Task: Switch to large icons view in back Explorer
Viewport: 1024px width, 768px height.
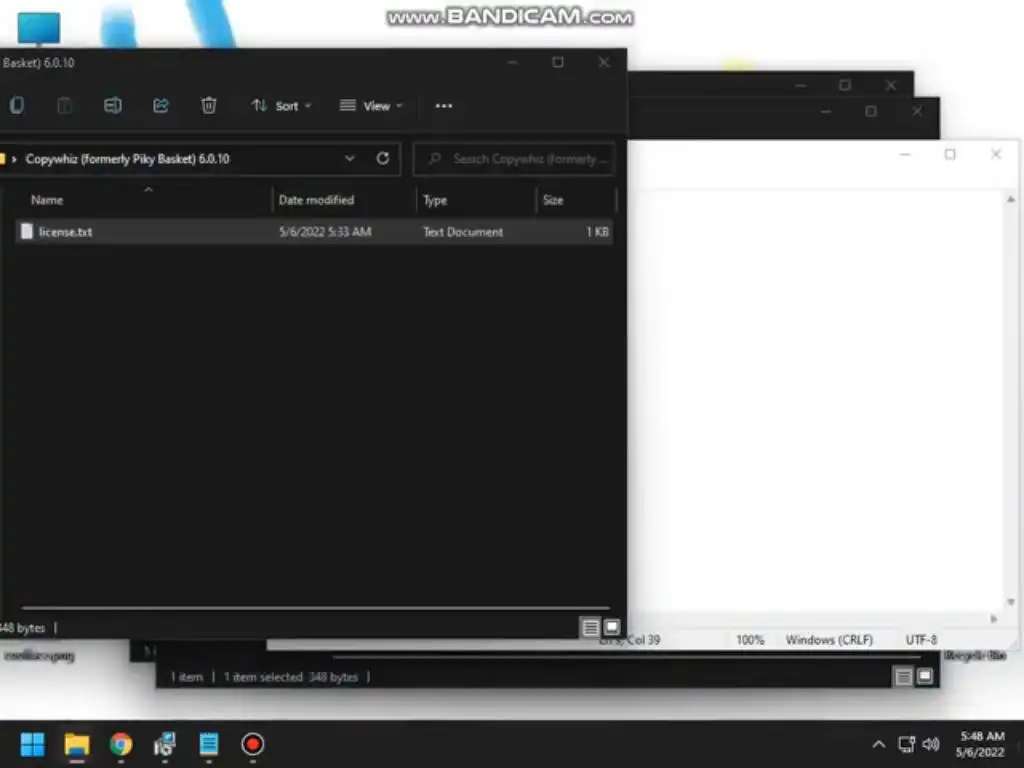Action: [x=925, y=677]
